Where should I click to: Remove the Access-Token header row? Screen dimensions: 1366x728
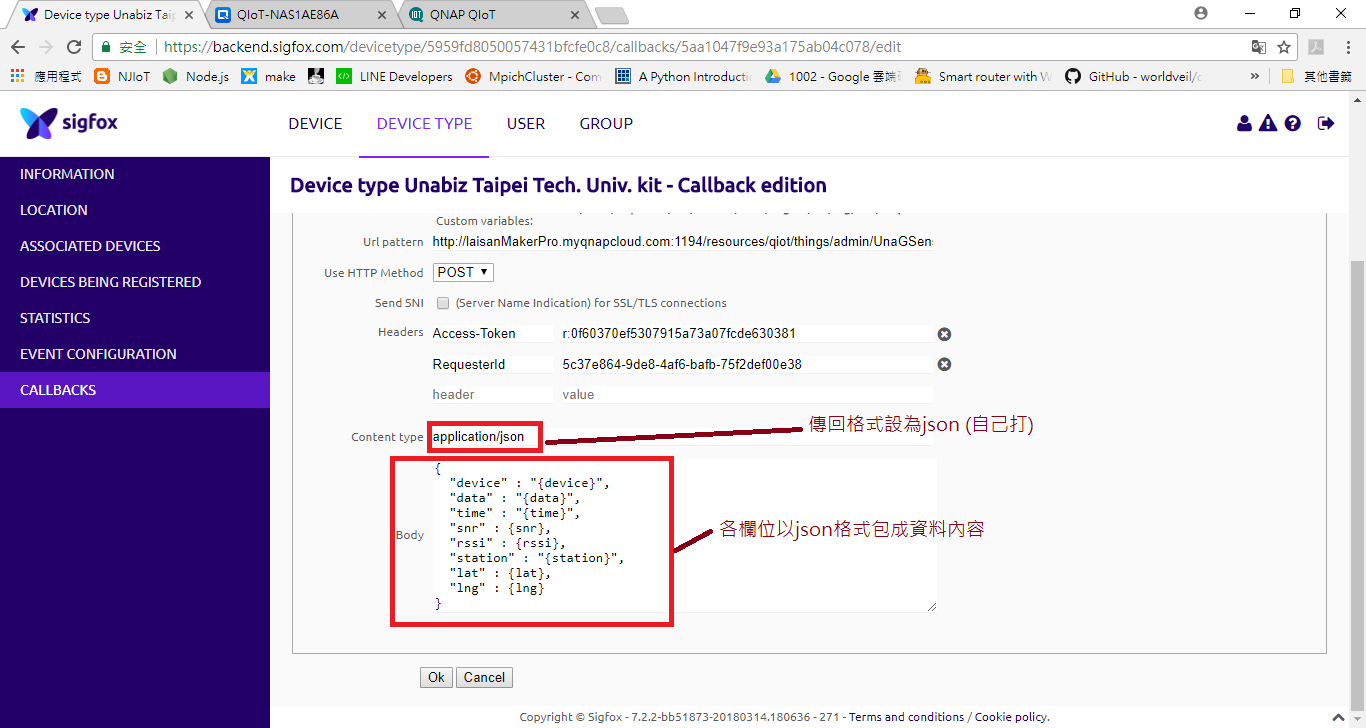(x=943, y=334)
